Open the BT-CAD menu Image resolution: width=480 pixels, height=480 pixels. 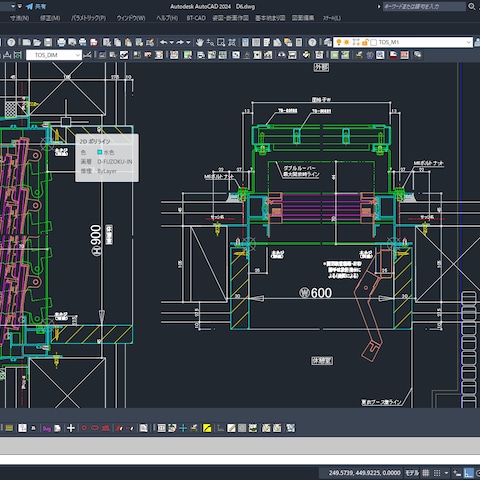click(196, 18)
